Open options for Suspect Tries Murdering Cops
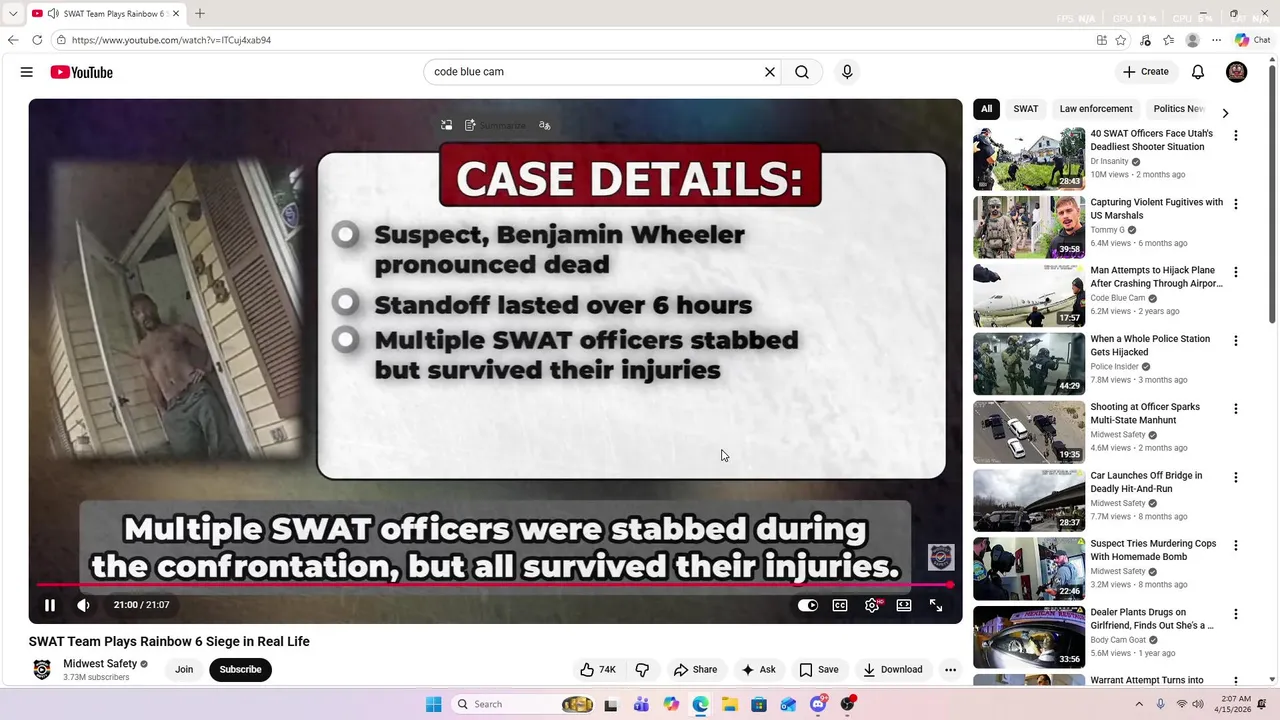The image size is (1280, 720). tap(1236, 546)
